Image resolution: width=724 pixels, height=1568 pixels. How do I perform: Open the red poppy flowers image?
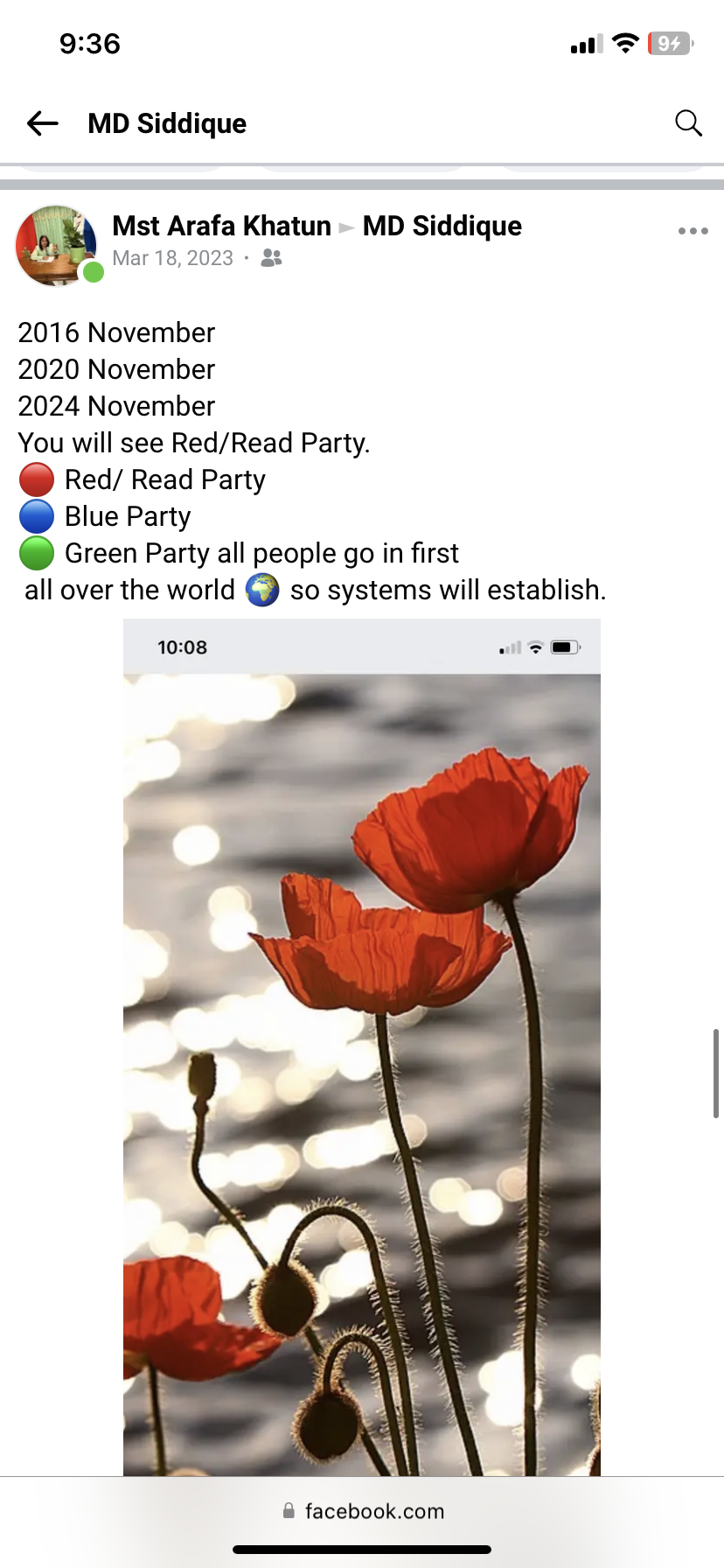362,1047
